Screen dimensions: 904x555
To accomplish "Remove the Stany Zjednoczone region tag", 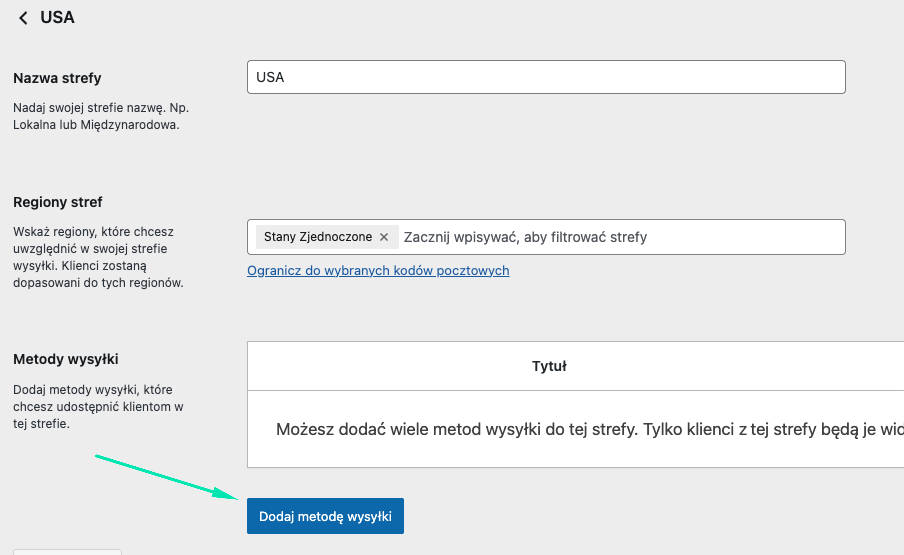I will (x=384, y=237).
